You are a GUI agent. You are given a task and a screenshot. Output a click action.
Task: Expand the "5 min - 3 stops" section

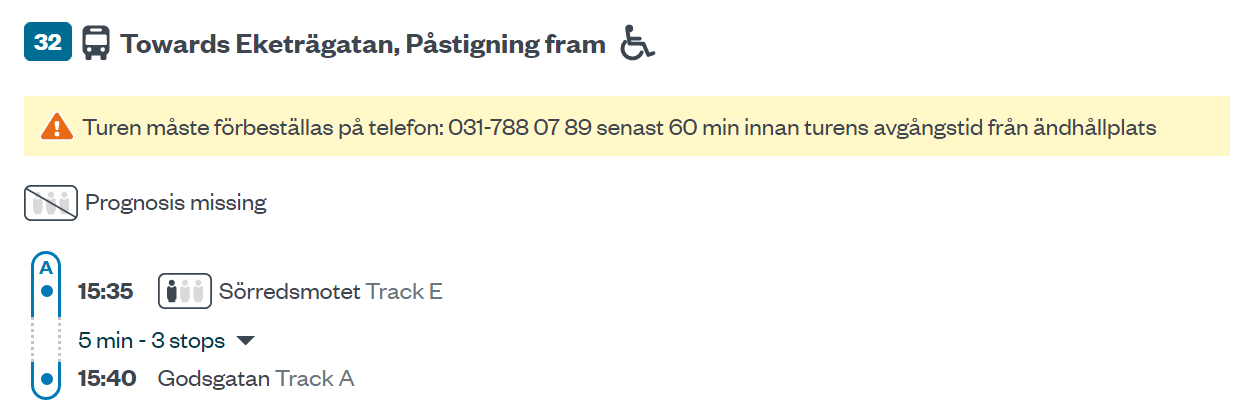(x=152, y=341)
